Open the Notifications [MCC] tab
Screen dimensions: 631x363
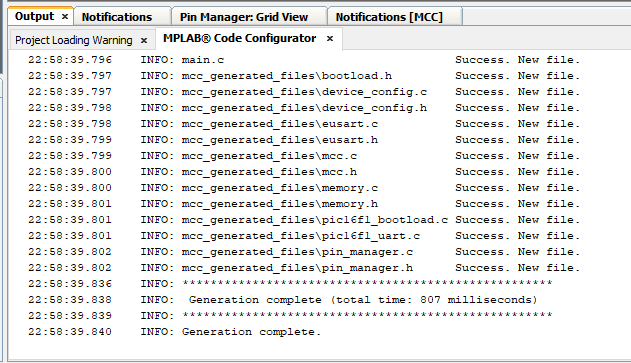tap(389, 17)
